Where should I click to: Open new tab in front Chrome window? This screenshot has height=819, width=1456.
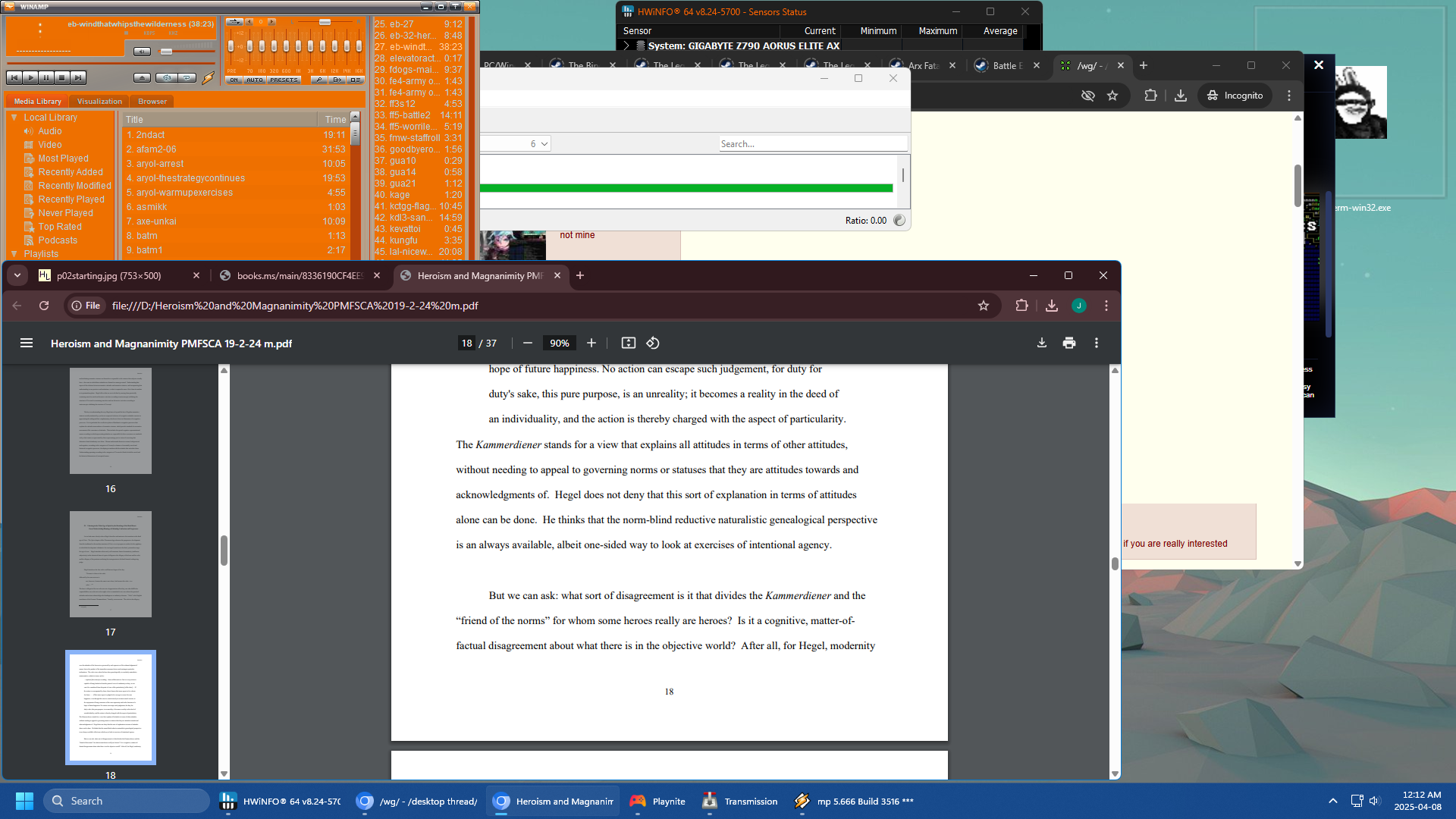click(580, 276)
